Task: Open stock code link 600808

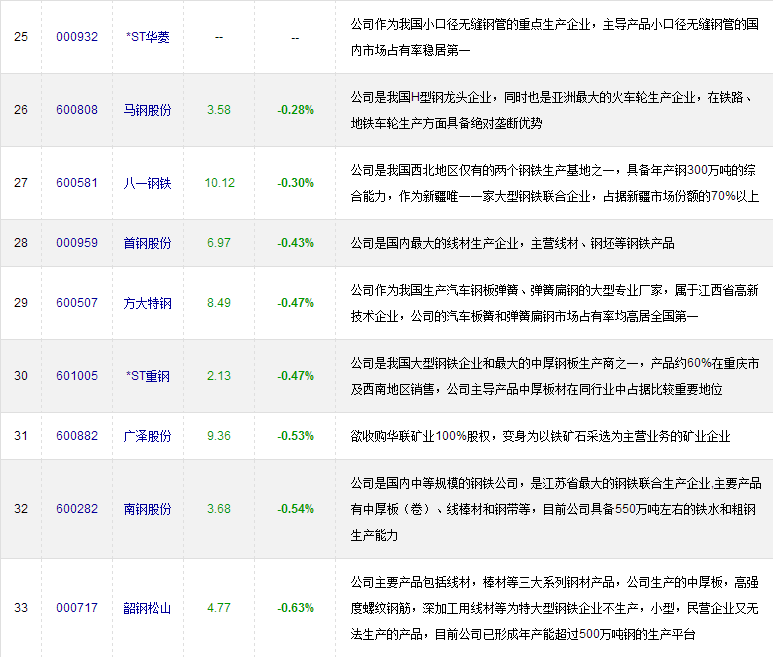Action: 77,110
